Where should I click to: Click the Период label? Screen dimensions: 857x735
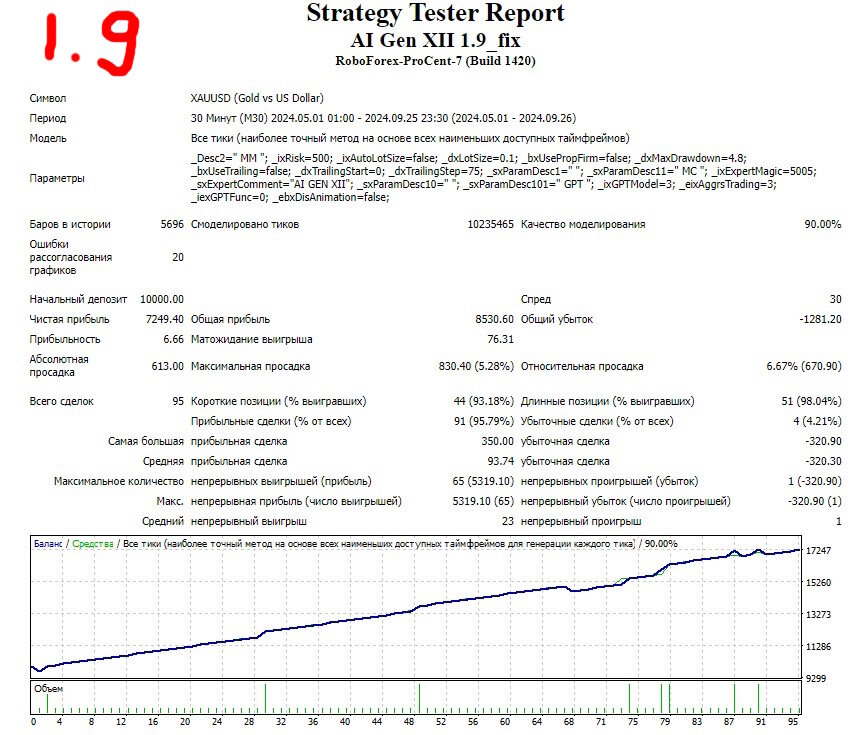pyautogui.click(x=48, y=119)
